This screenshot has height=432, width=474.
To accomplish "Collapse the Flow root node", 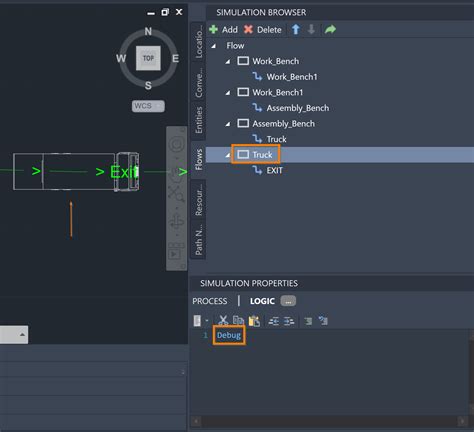I will tap(214, 46).
